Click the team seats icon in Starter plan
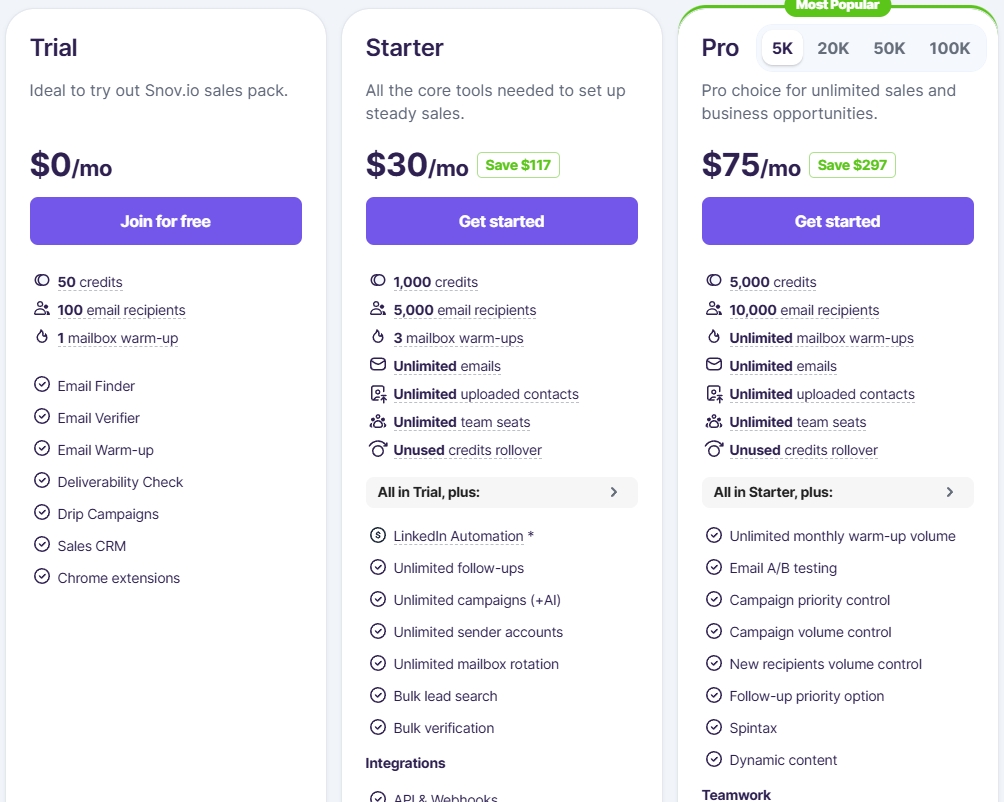Viewport: 1004px width, 802px height. (378, 422)
